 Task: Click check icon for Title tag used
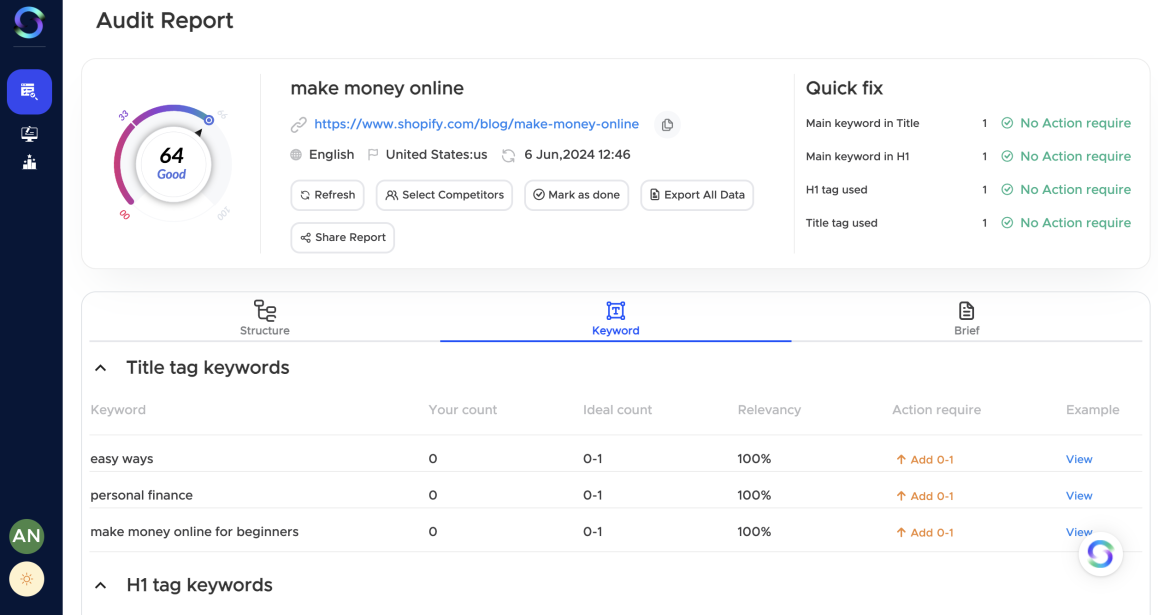pos(1007,223)
